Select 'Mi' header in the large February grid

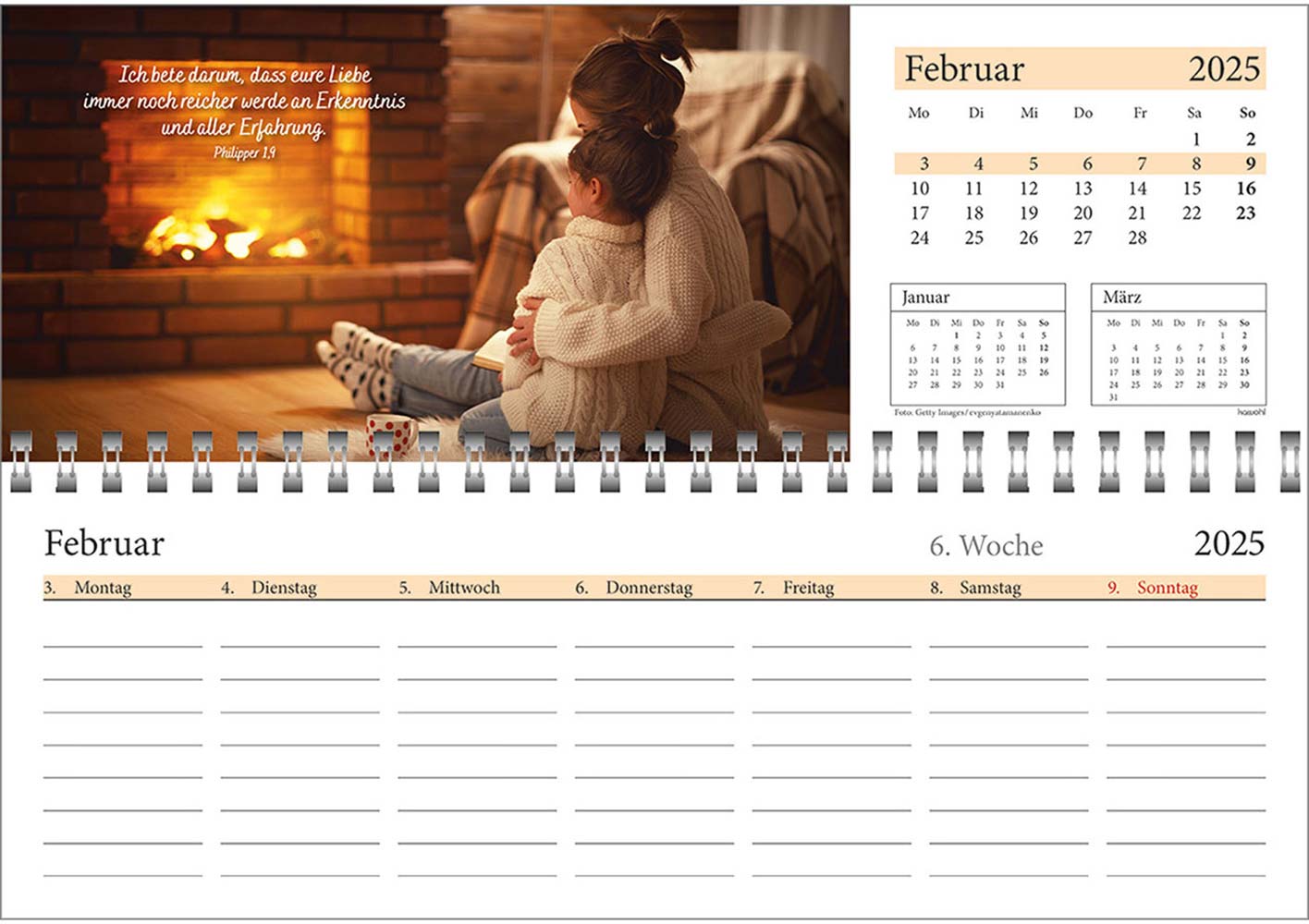click(1029, 113)
